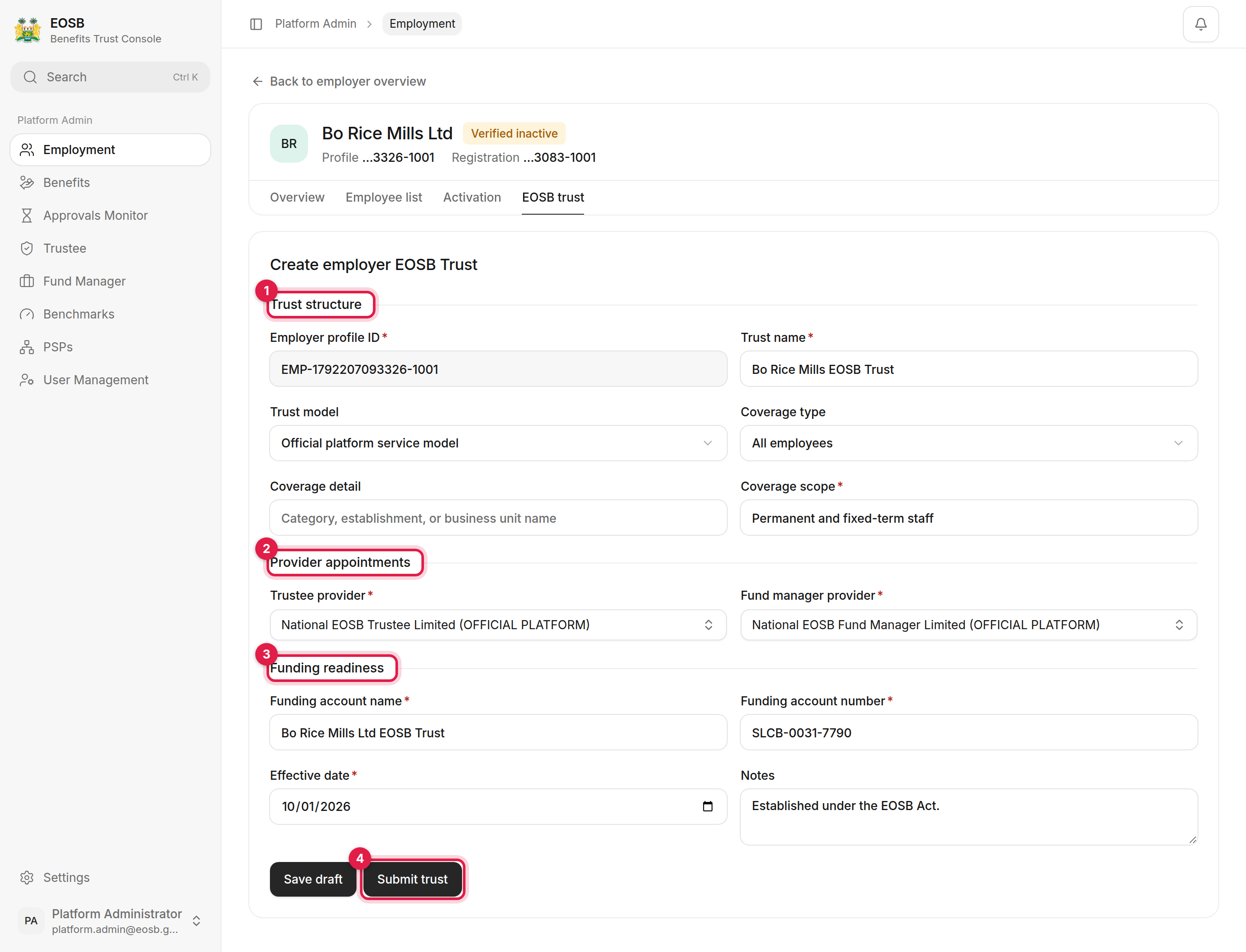This screenshot has height=952, width=1246.
Task: Click the Notes text area
Action: (x=968, y=817)
